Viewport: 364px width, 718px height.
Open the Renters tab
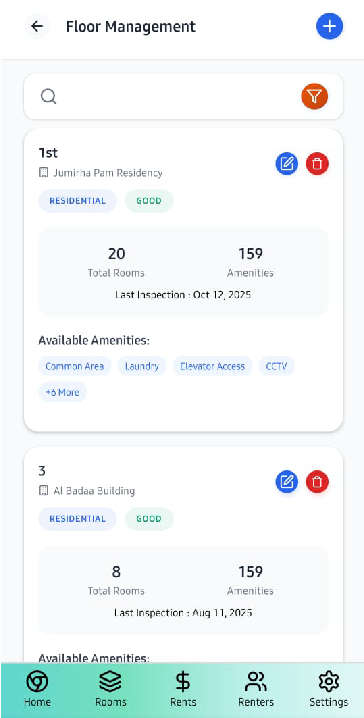(x=255, y=690)
